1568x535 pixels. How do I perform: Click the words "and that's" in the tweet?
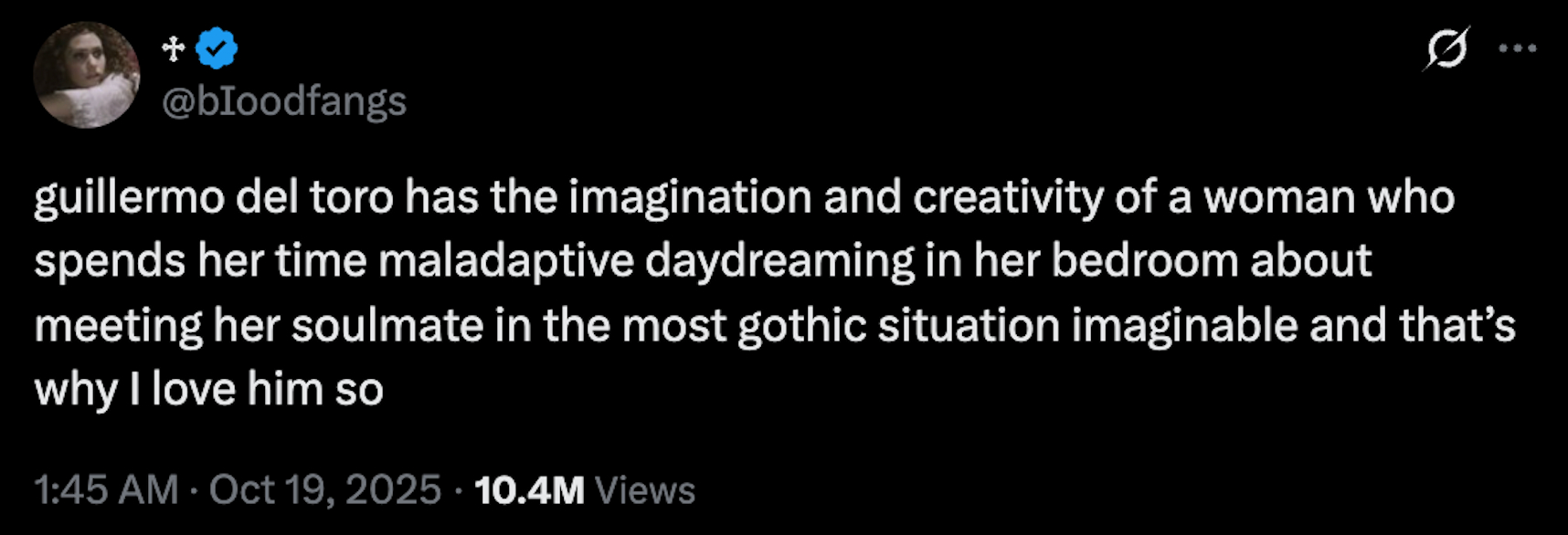click(x=1412, y=326)
